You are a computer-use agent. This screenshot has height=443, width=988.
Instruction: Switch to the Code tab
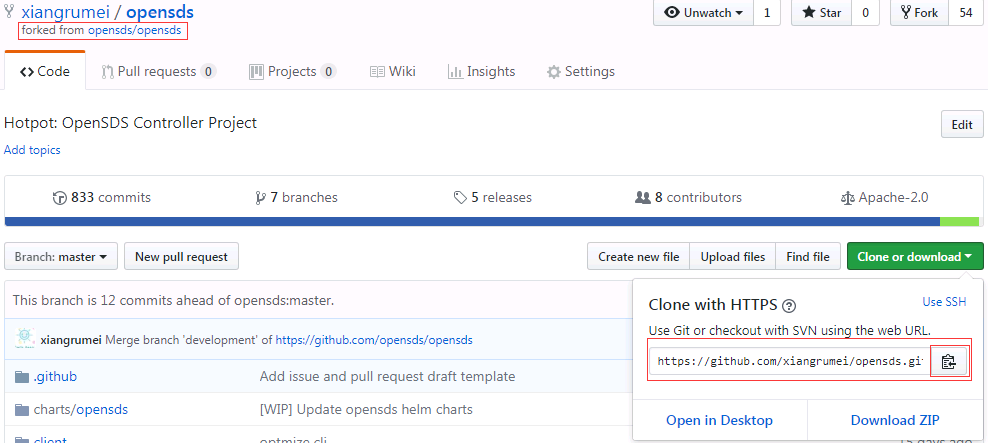pyautogui.click(x=45, y=71)
